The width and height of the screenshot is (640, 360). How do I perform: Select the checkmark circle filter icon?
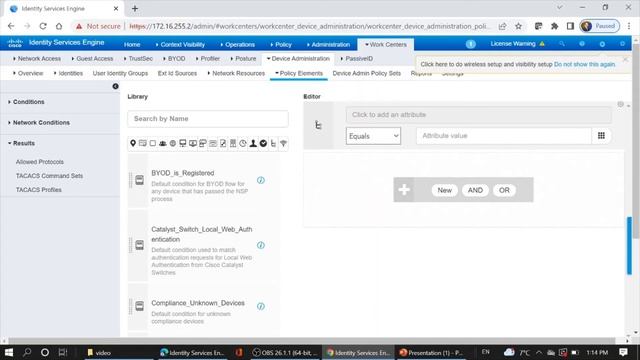point(263,143)
